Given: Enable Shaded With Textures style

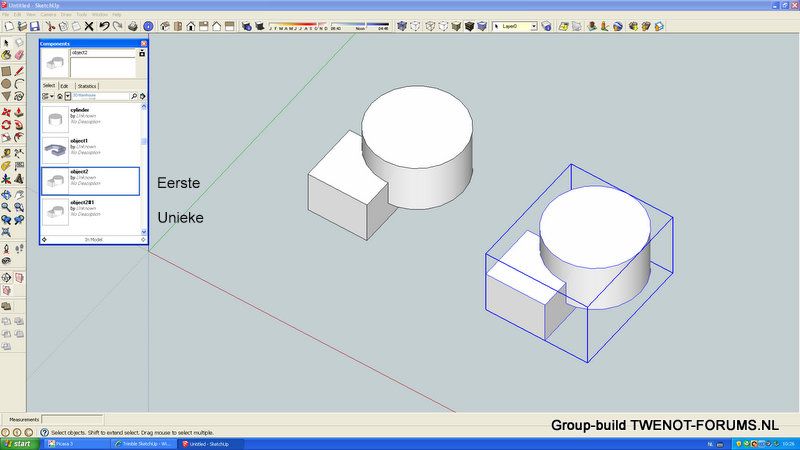Looking at the screenshot, I should coord(469,26).
